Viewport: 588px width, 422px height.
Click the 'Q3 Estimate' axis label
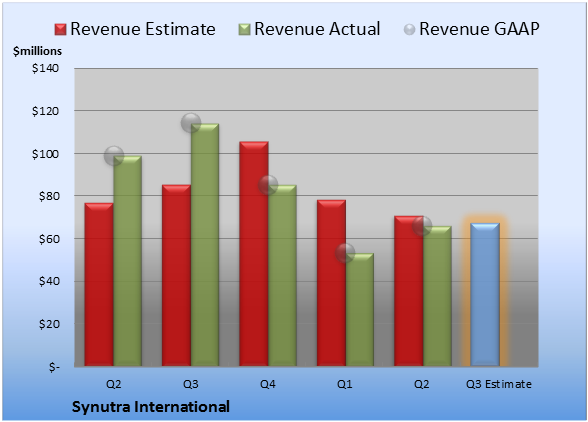click(x=499, y=384)
